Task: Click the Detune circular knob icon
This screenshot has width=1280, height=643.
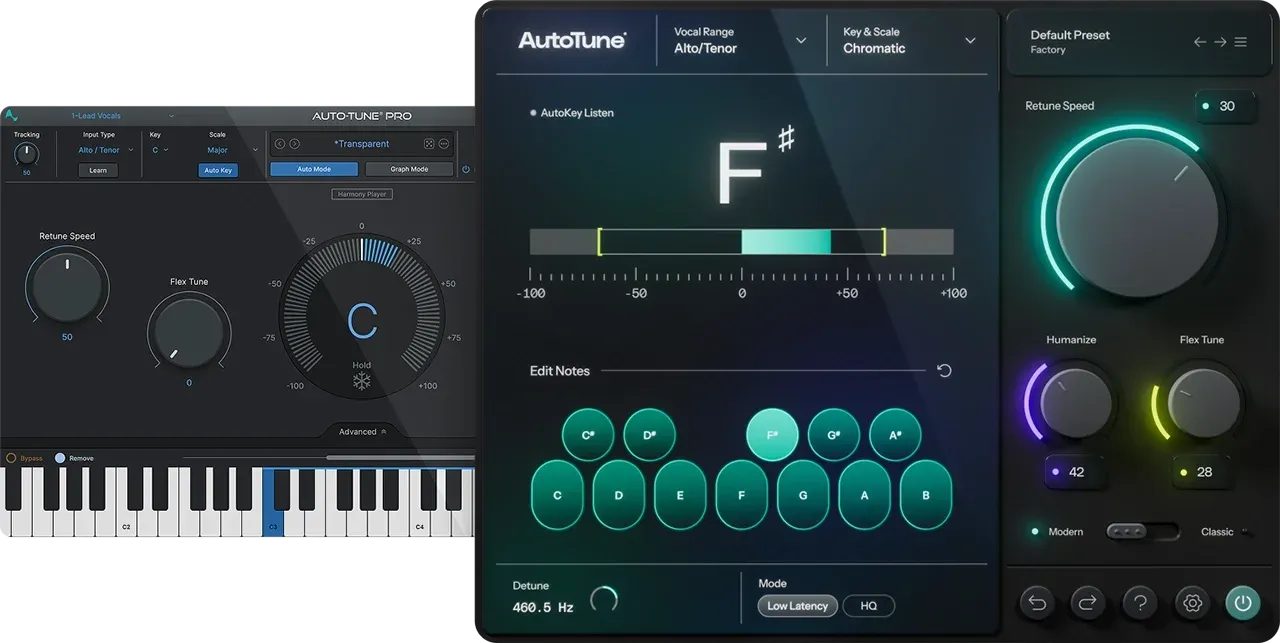Action: pyautogui.click(x=604, y=599)
